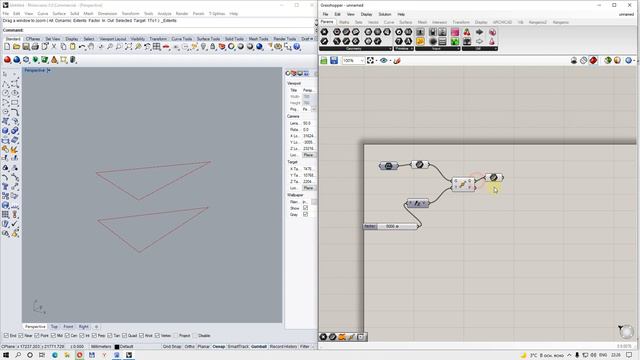
Task: Click the Print icon in Rhino toolbar
Action: (x=35, y=47)
